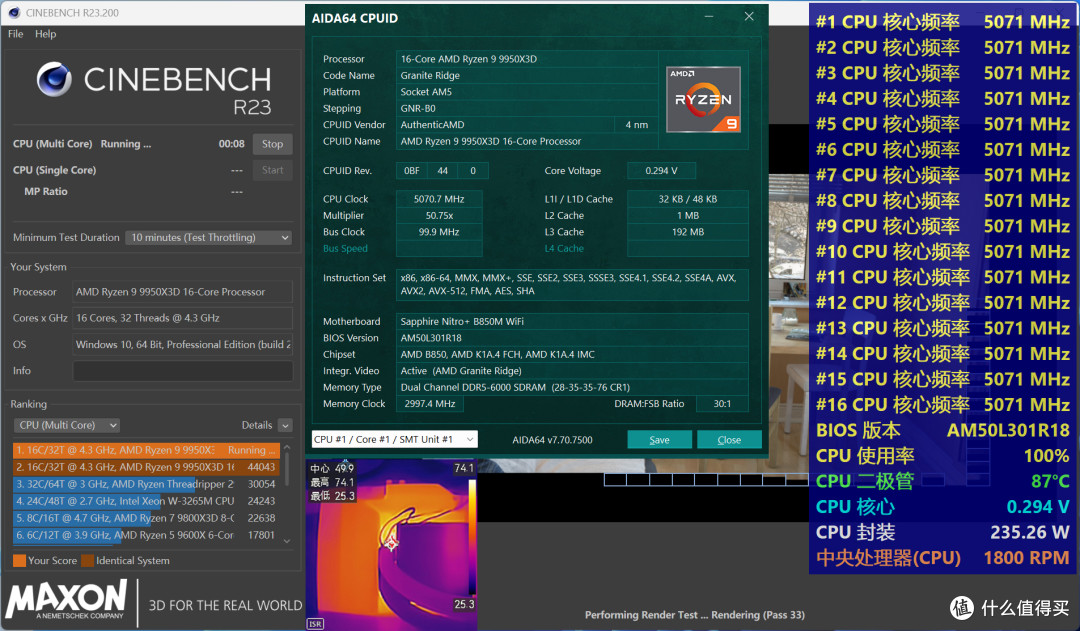
Task: Click Close button in AIDA64 CPUID
Action: tap(729, 439)
